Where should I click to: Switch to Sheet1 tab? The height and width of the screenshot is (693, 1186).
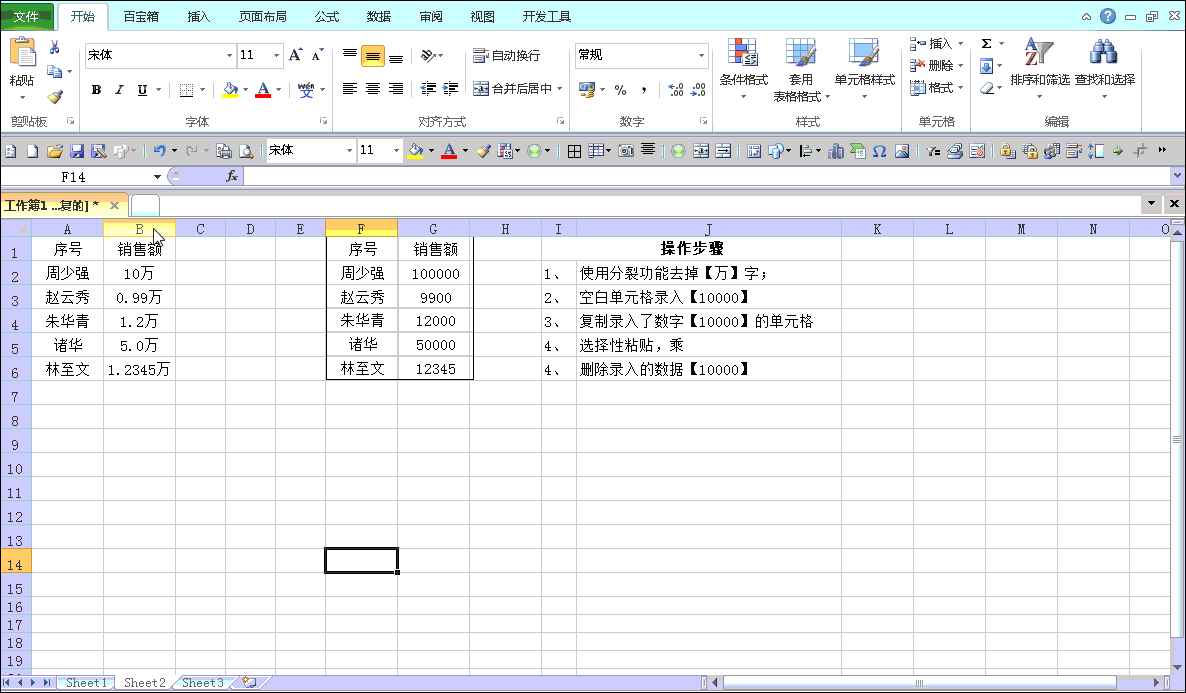[86, 682]
